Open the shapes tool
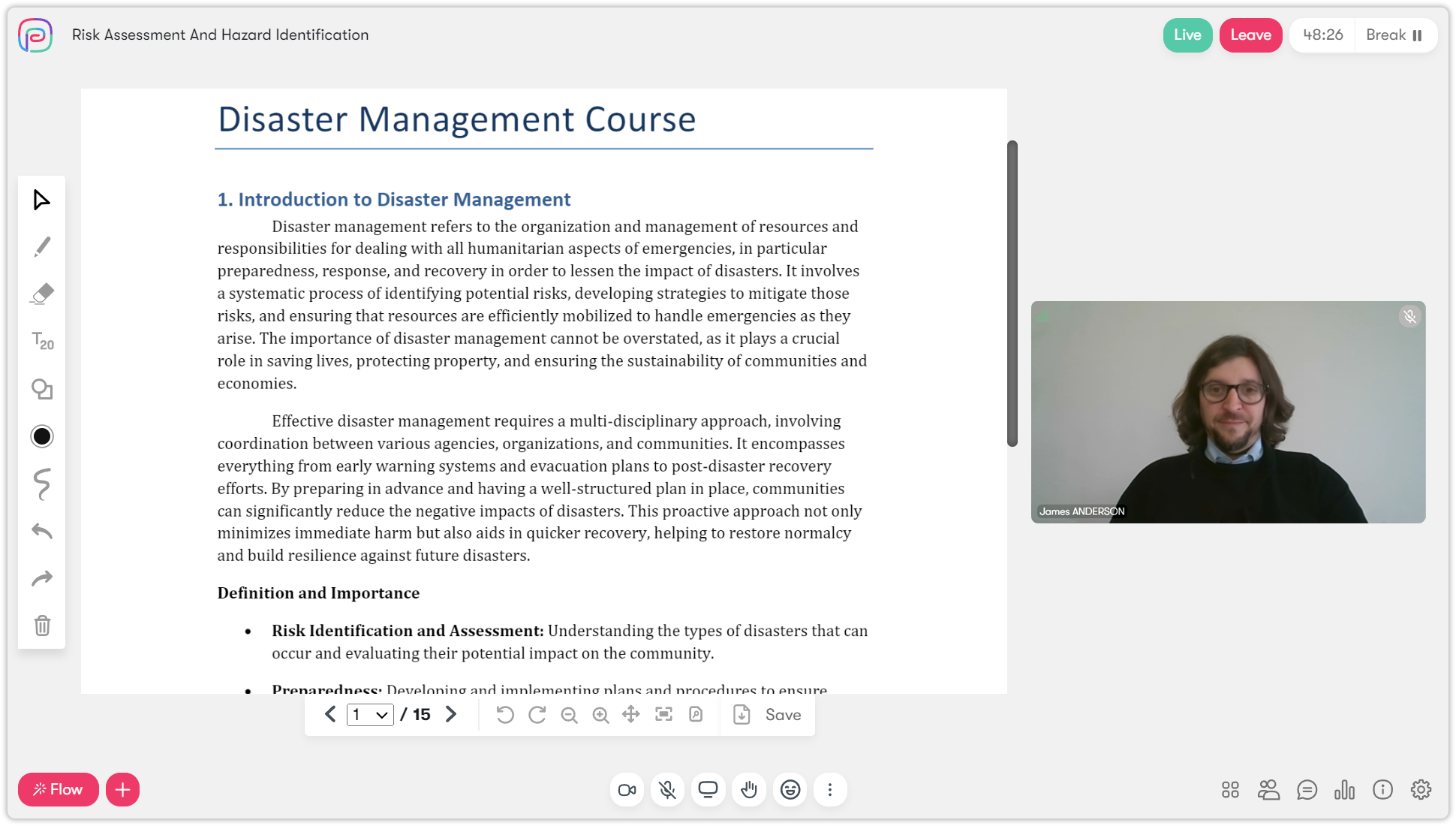Screen dimensions: 1456x826 tap(42, 389)
